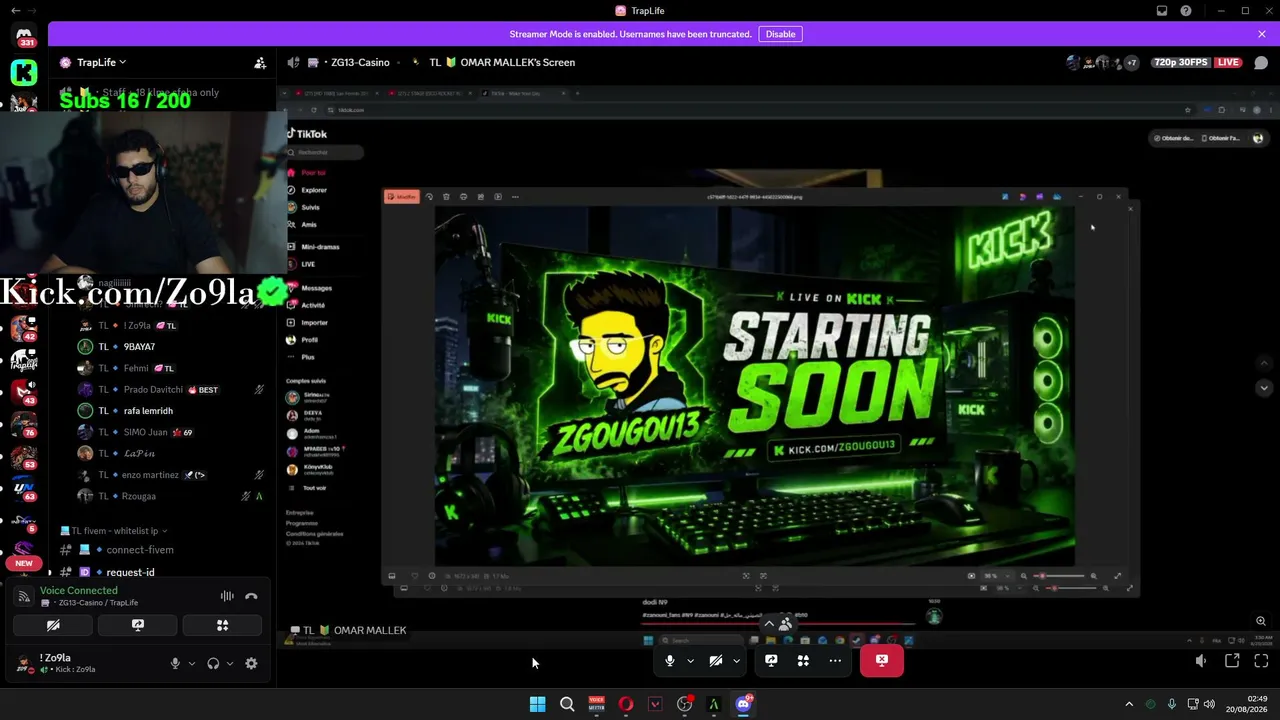This screenshot has height=720, width=1280.
Task: Open Windows Start menu
Action: point(537,704)
